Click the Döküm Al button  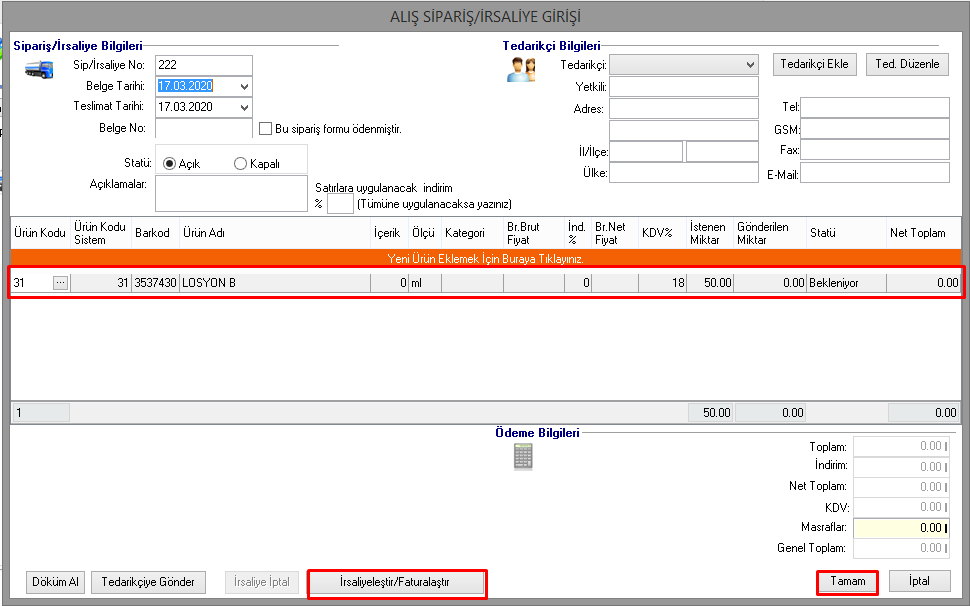coord(56,582)
